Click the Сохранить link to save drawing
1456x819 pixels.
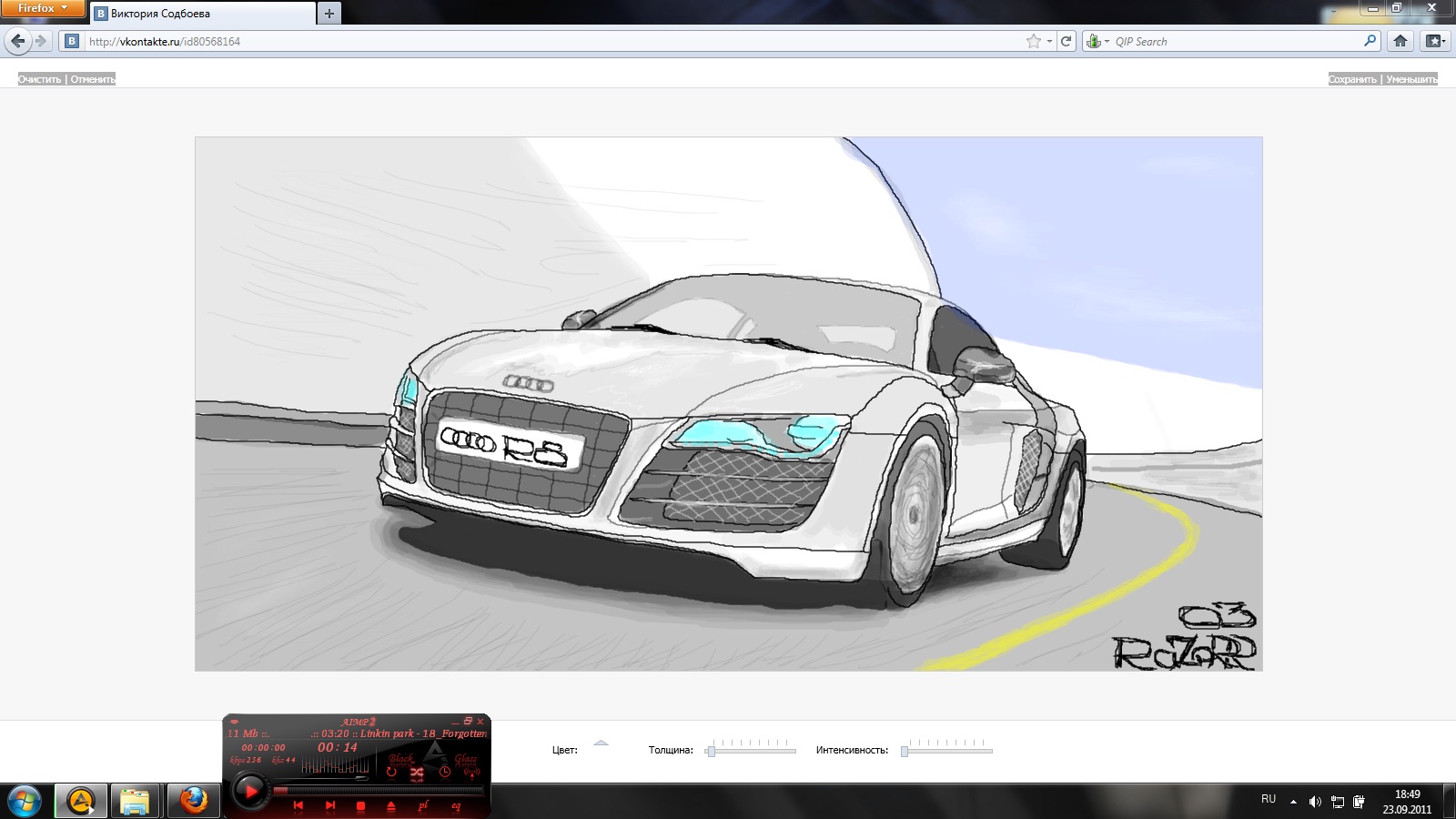pos(1352,79)
